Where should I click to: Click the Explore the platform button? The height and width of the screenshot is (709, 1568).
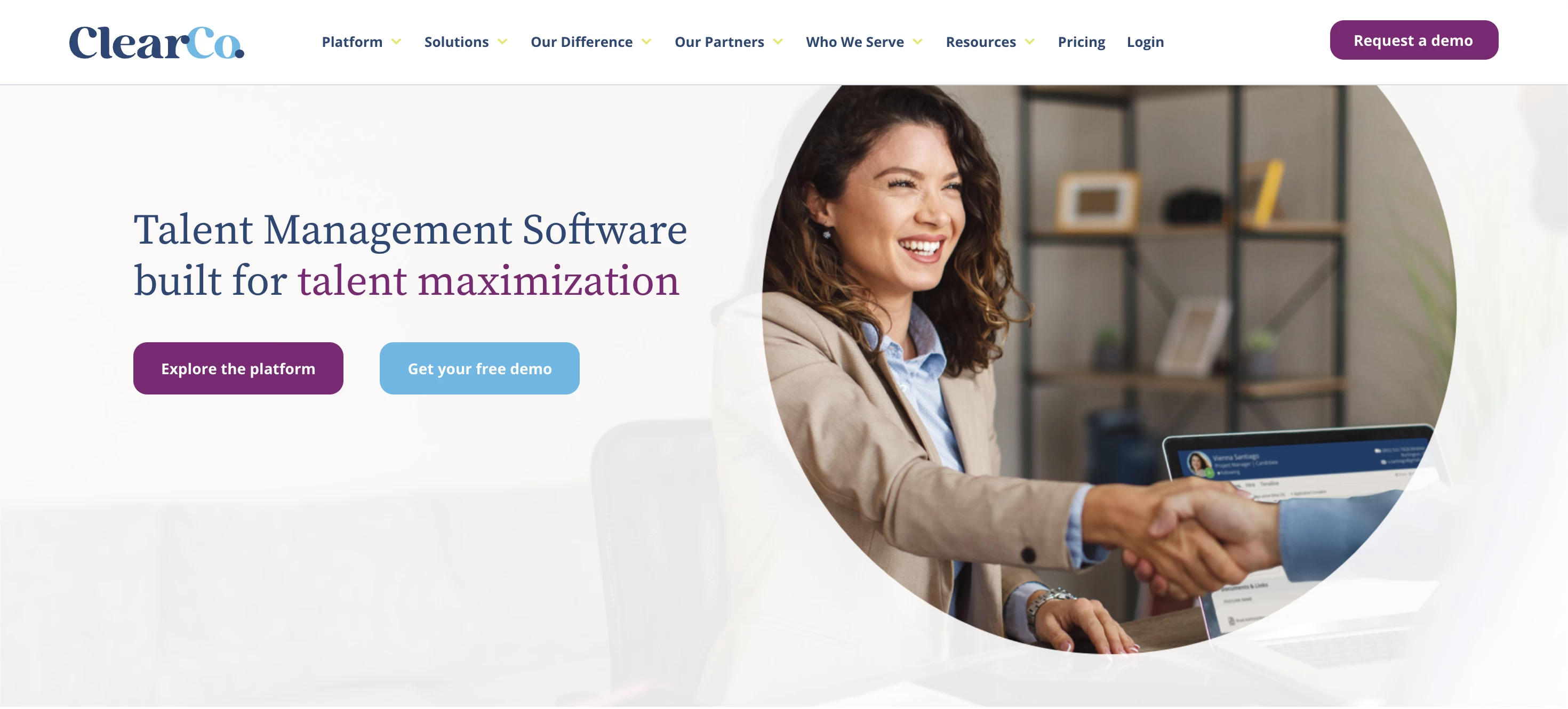[x=238, y=367]
